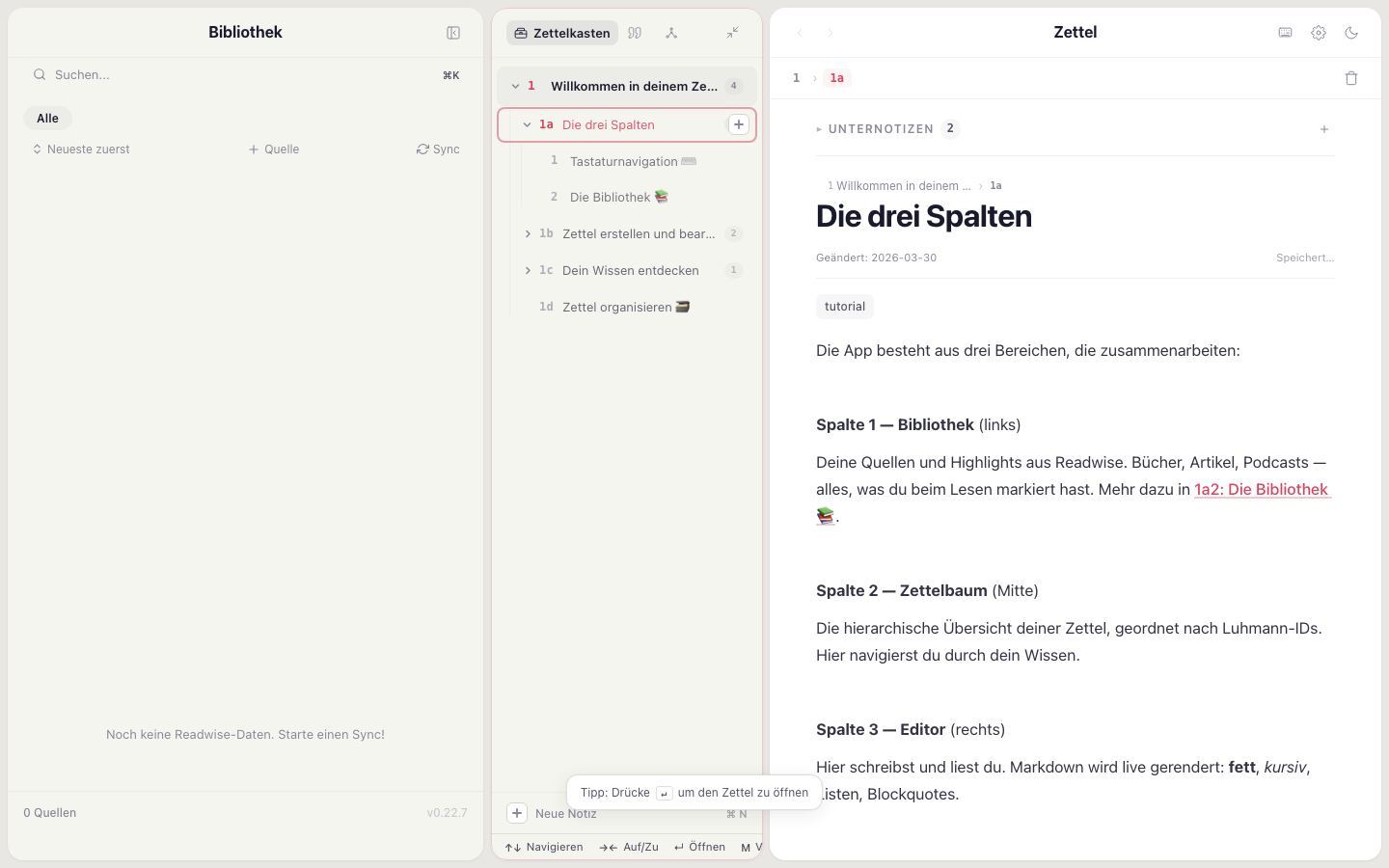
Task: Open the Quelle filter menu
Action: click(x=274, y=149)
